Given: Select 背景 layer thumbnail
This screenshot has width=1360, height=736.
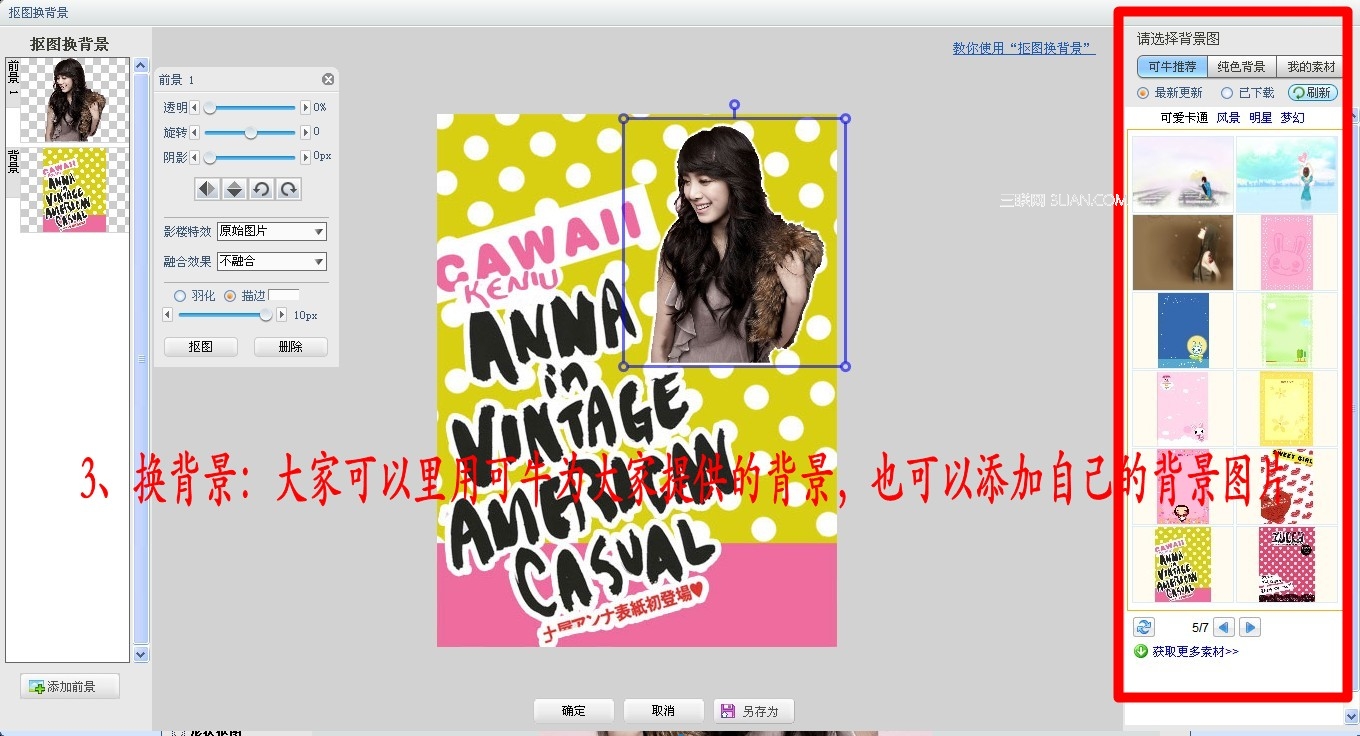Looking at the screenshot, I should [75, 190].
